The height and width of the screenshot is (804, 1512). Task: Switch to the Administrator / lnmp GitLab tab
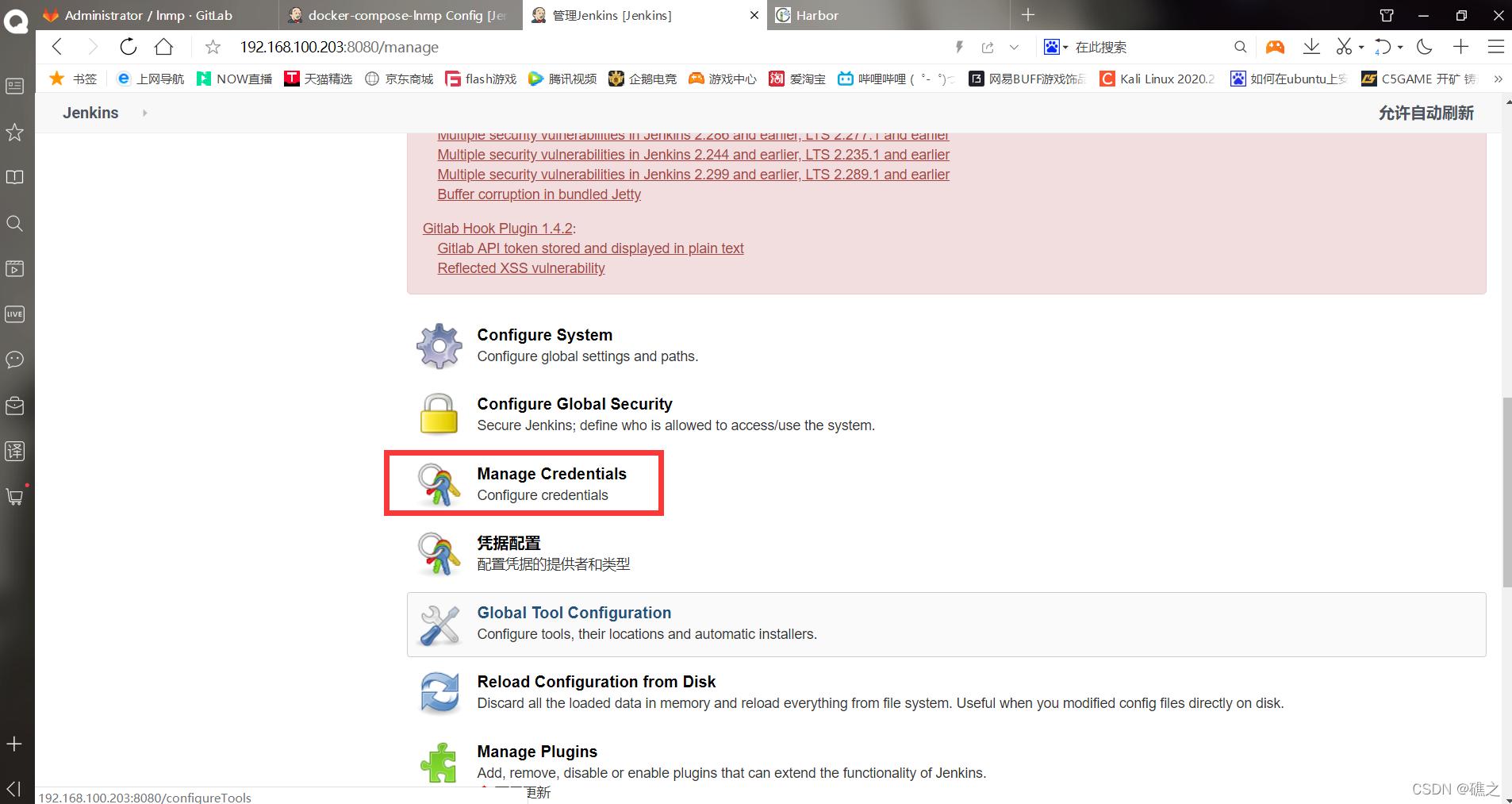[x=157, y=15]
